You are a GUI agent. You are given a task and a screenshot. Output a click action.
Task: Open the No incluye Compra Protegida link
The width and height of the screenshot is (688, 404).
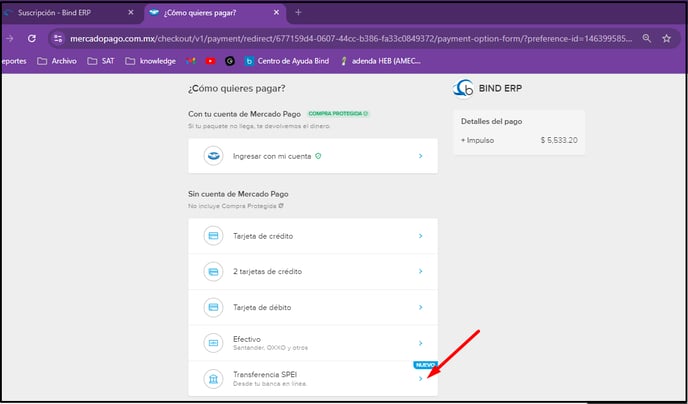pyautogui.click(x=236, y=205)
